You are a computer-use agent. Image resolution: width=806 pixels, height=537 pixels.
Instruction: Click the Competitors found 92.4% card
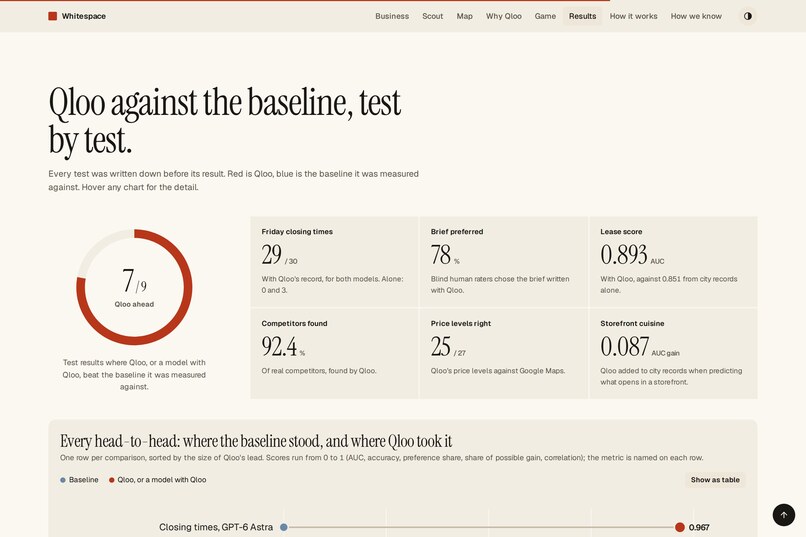click(x=334, y=354)
